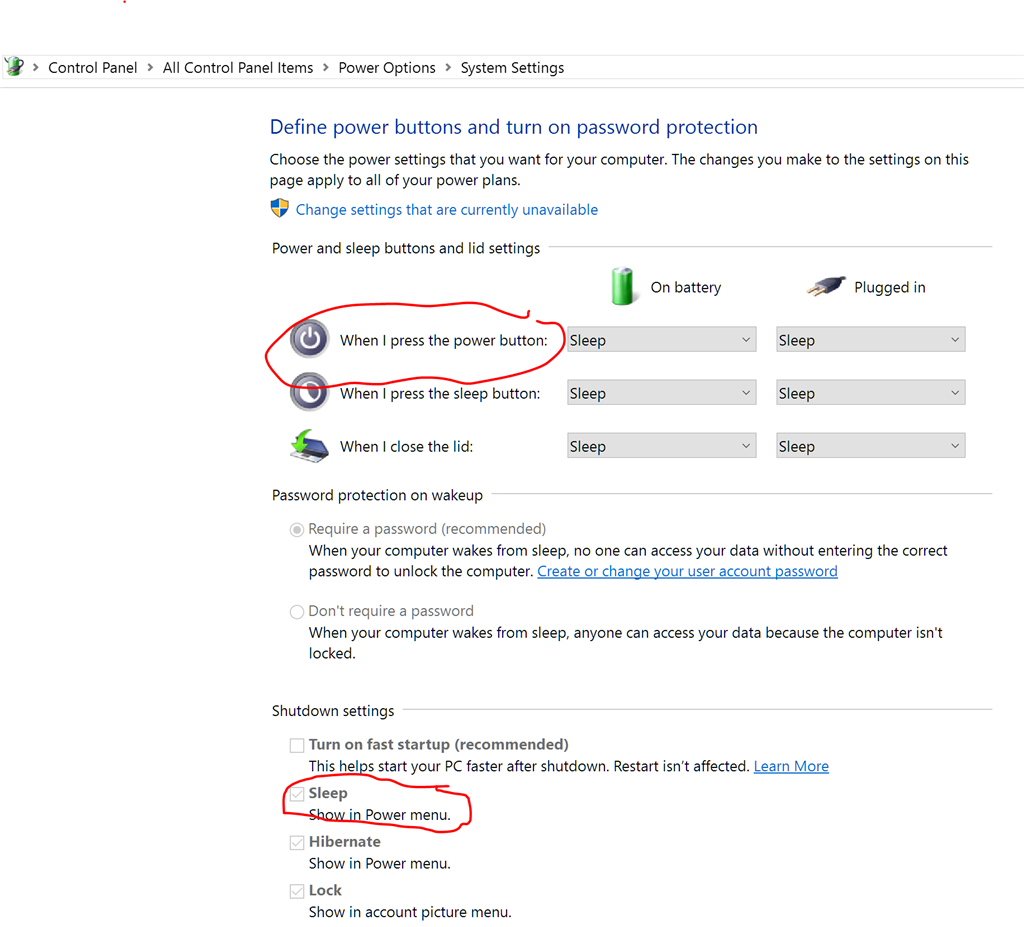This screenshot has width=1024, height=927.
Task: Click System Settings breadcrumb
Action: (x=512, y=68)
